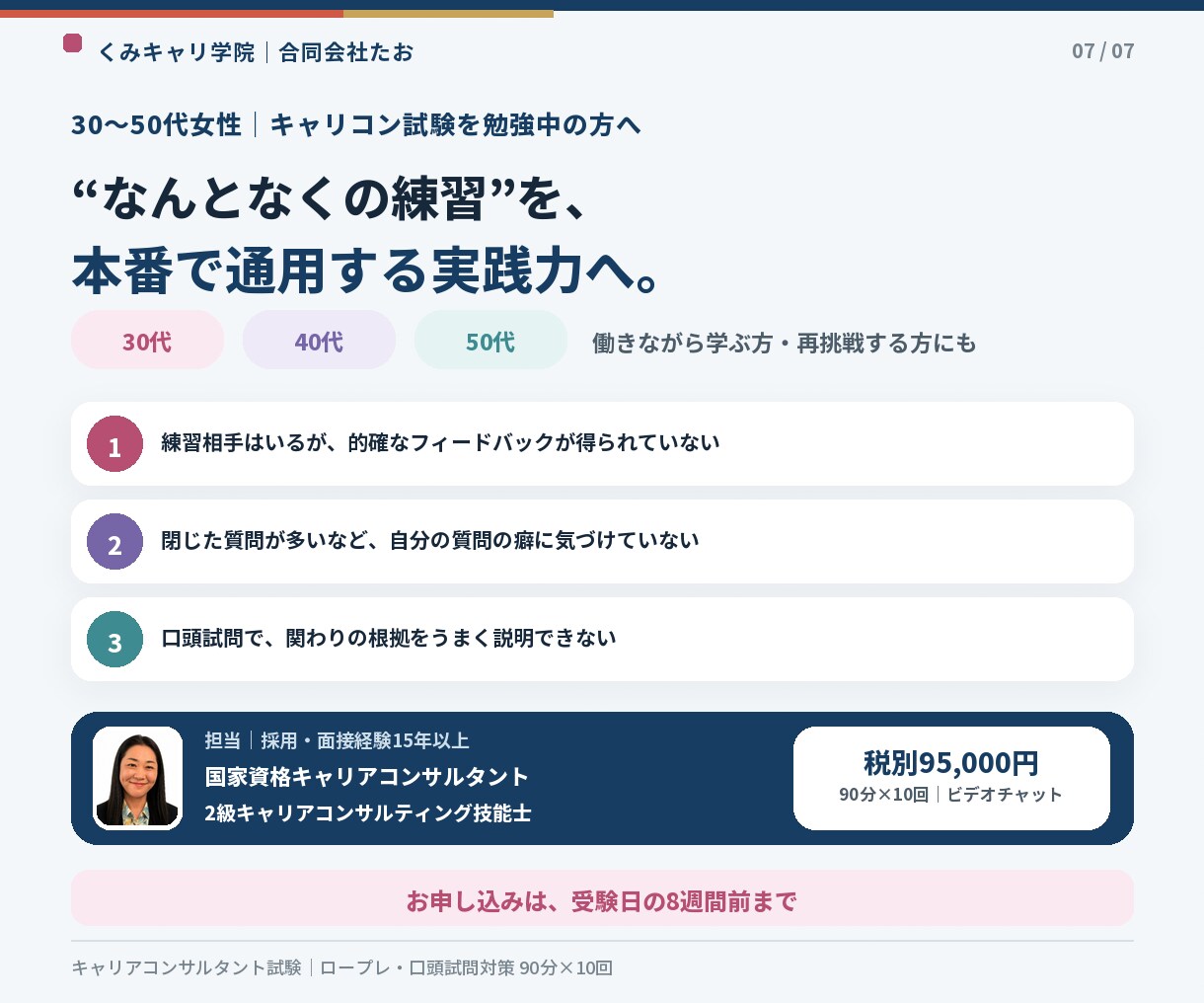Image resolution: width=1204 pixels, height=1003 pixels.
Task: Click the 90分×10回｜ビデオチャット detail in price box
Action: tap(951, 795)
